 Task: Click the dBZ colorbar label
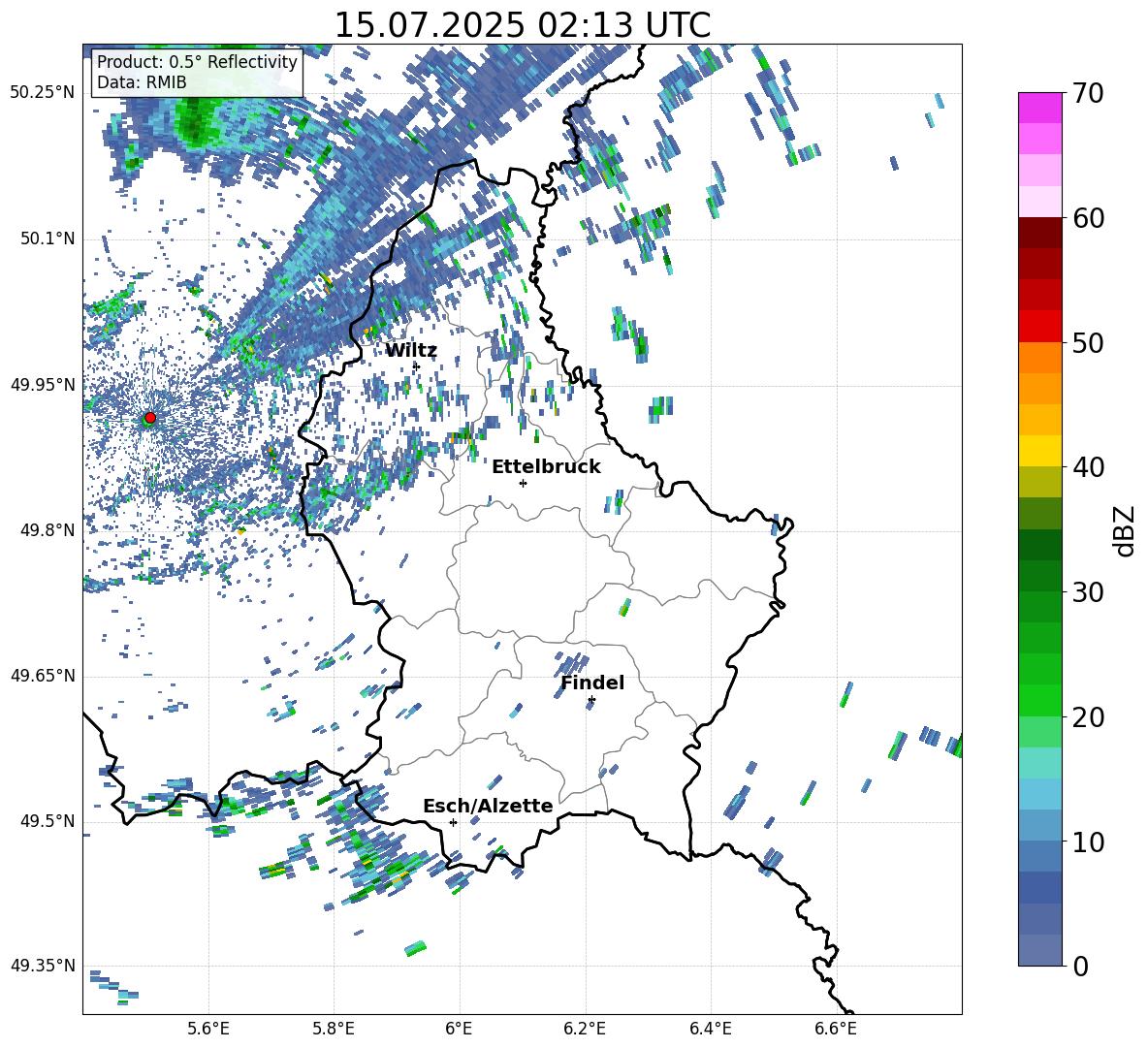click(x=1126, y=530)
